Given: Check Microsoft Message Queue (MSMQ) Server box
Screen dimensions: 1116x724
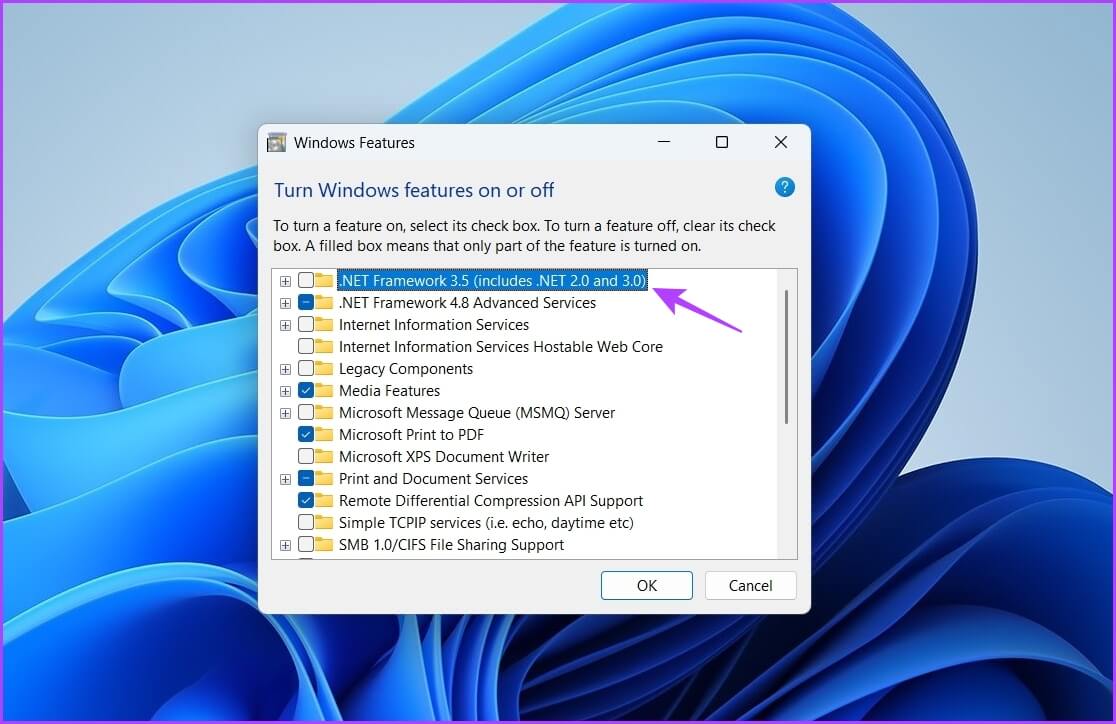Looking at the screenshot, I should (306, 413).
